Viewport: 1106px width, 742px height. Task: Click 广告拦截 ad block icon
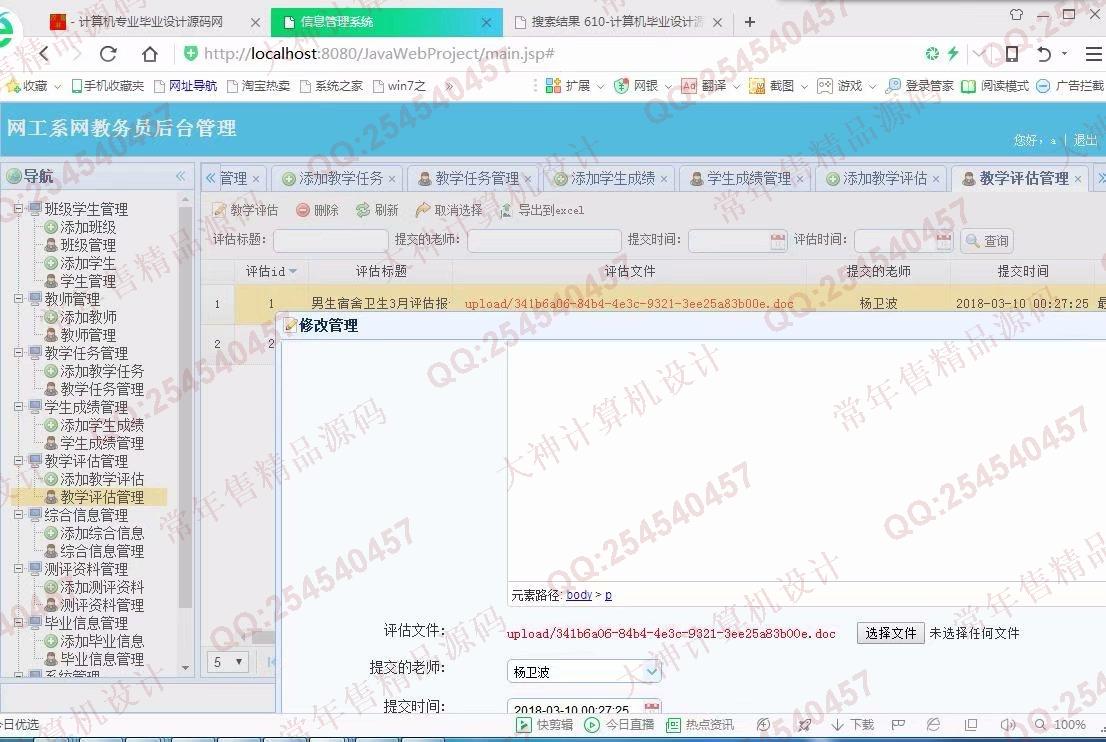[x=1043, y=86]
